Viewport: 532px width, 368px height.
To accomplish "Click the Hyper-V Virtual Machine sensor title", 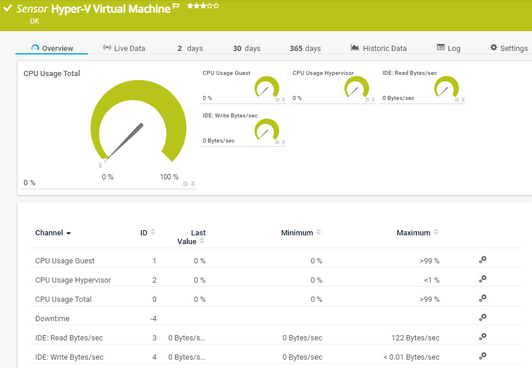I will pyautogui.click(x=111, y=9).
